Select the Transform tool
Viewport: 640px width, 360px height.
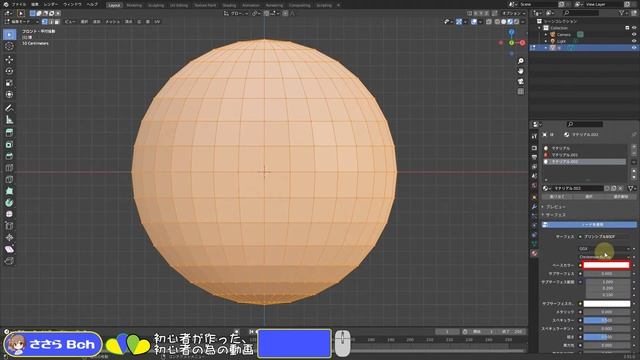(9, 94)
